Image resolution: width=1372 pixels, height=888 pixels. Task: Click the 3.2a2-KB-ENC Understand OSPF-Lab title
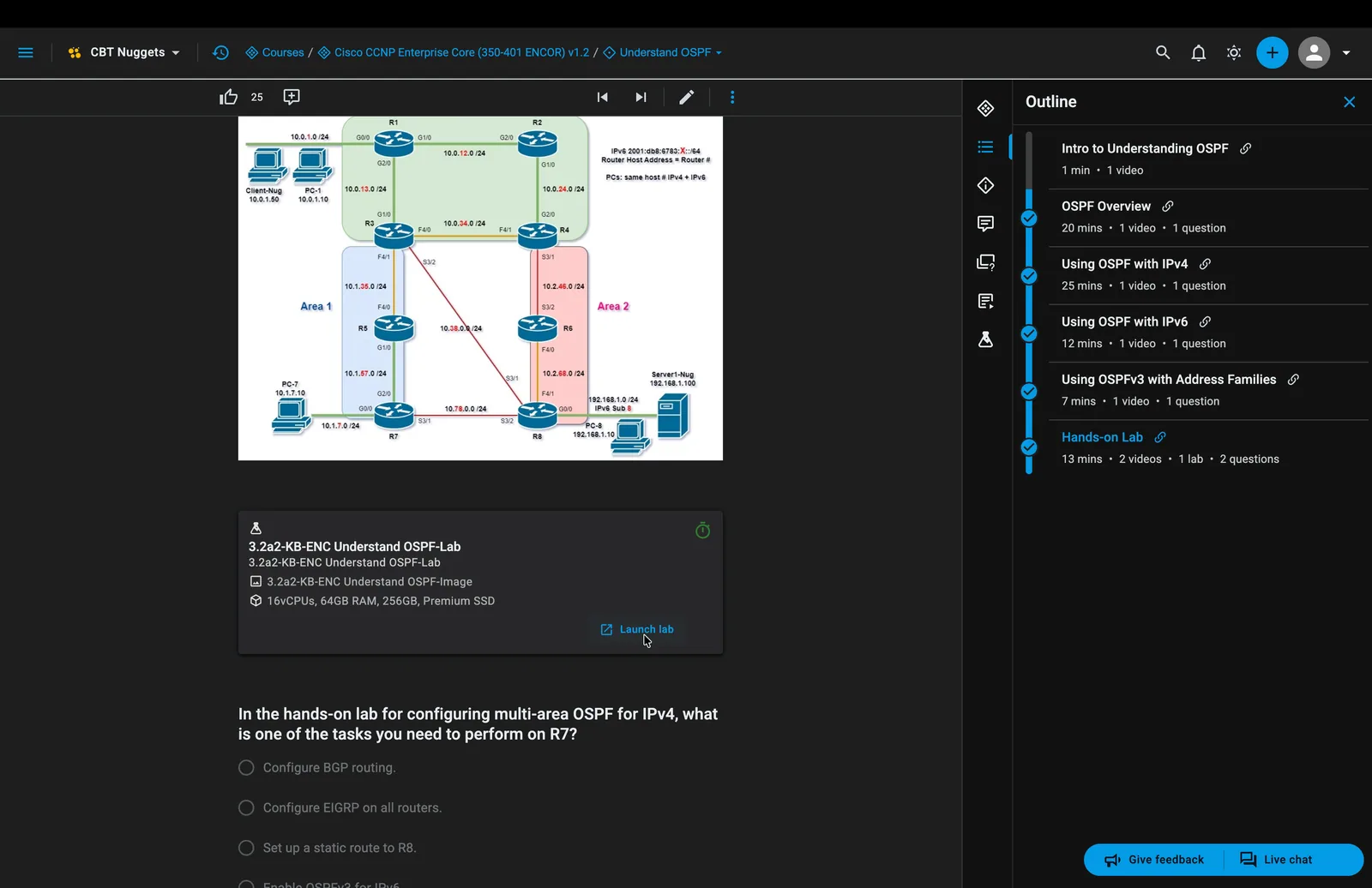pyautogui.click(x=354, y=546)
